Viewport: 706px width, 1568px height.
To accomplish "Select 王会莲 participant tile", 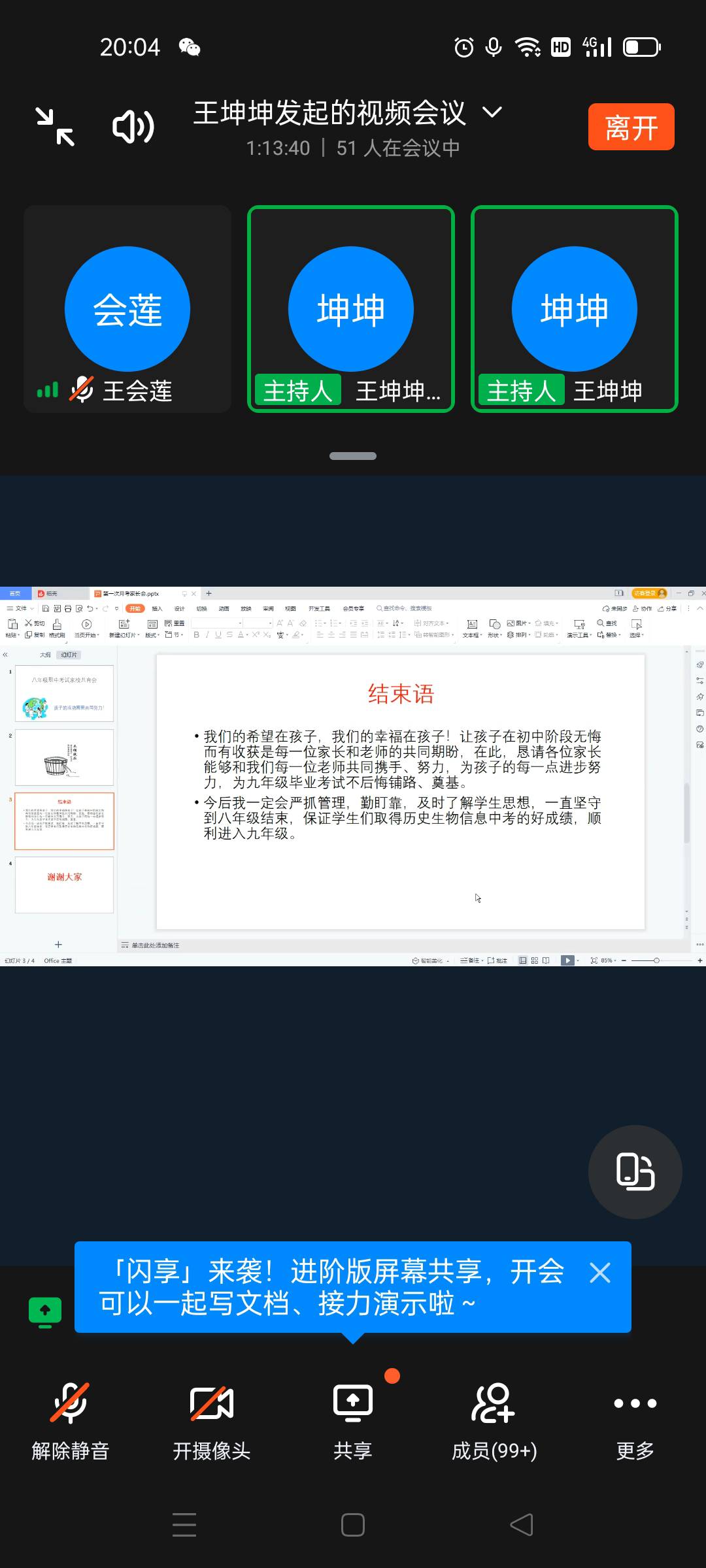I will point(127,309).
